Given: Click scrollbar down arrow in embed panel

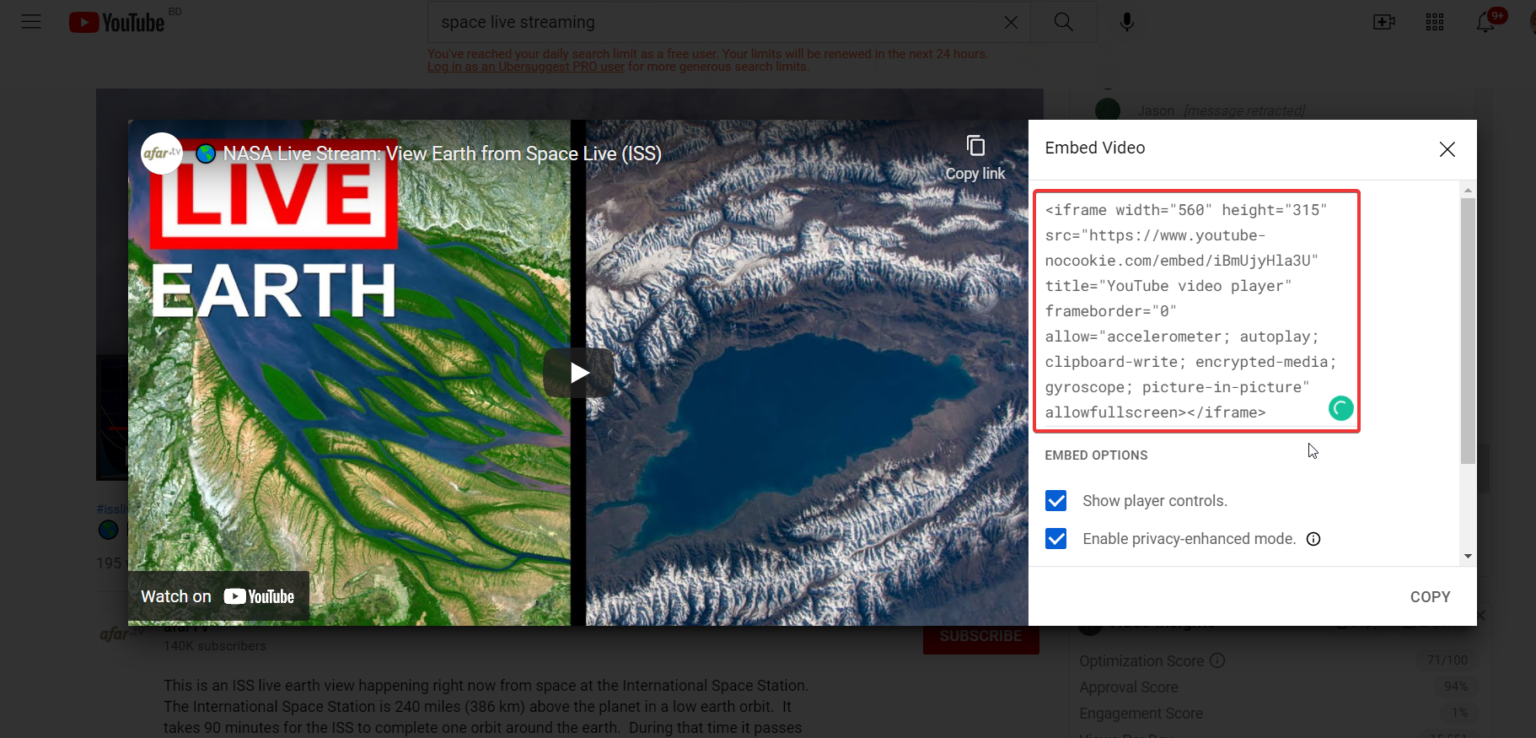Looking at the screenshot, I should click(x=1468, y=556).
